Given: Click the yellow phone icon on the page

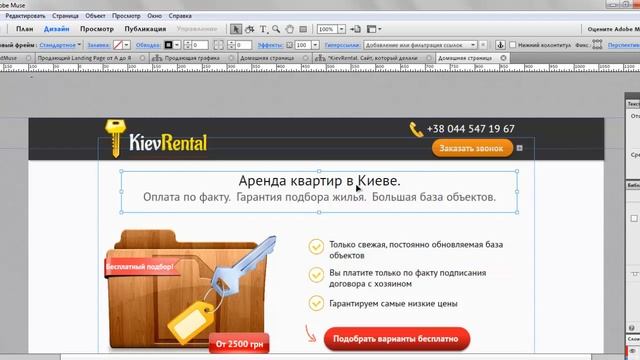Looking at the screenshot, I should [416, 130].
